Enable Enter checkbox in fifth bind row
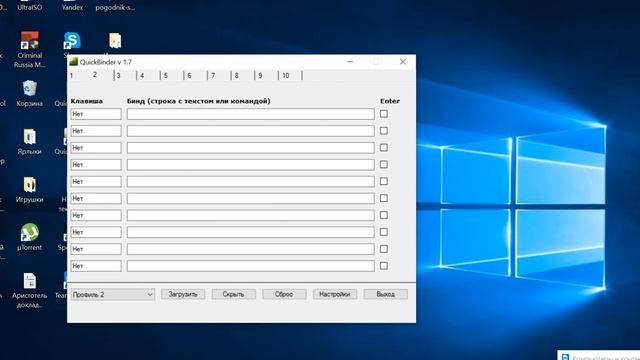Screen dimensions: 640x360 (x=384, y=181)
